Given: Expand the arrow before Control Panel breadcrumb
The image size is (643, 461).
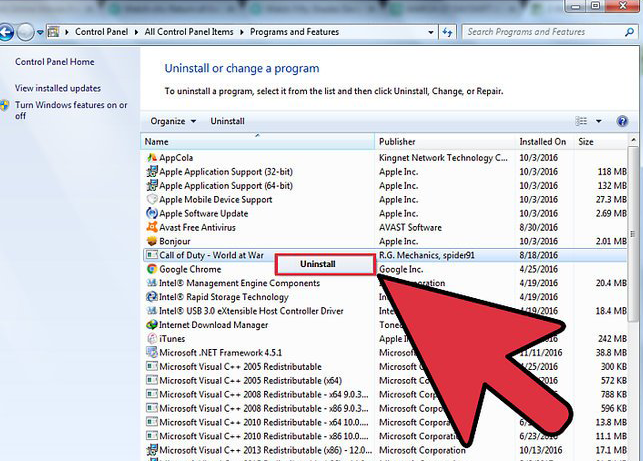Looking at the screenshot, I should (66, 32).
